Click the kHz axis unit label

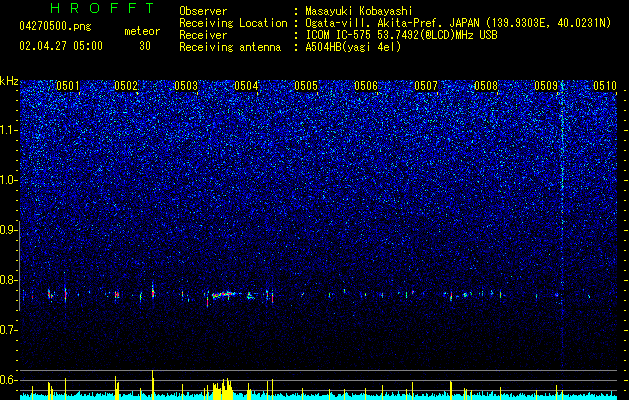9,81
